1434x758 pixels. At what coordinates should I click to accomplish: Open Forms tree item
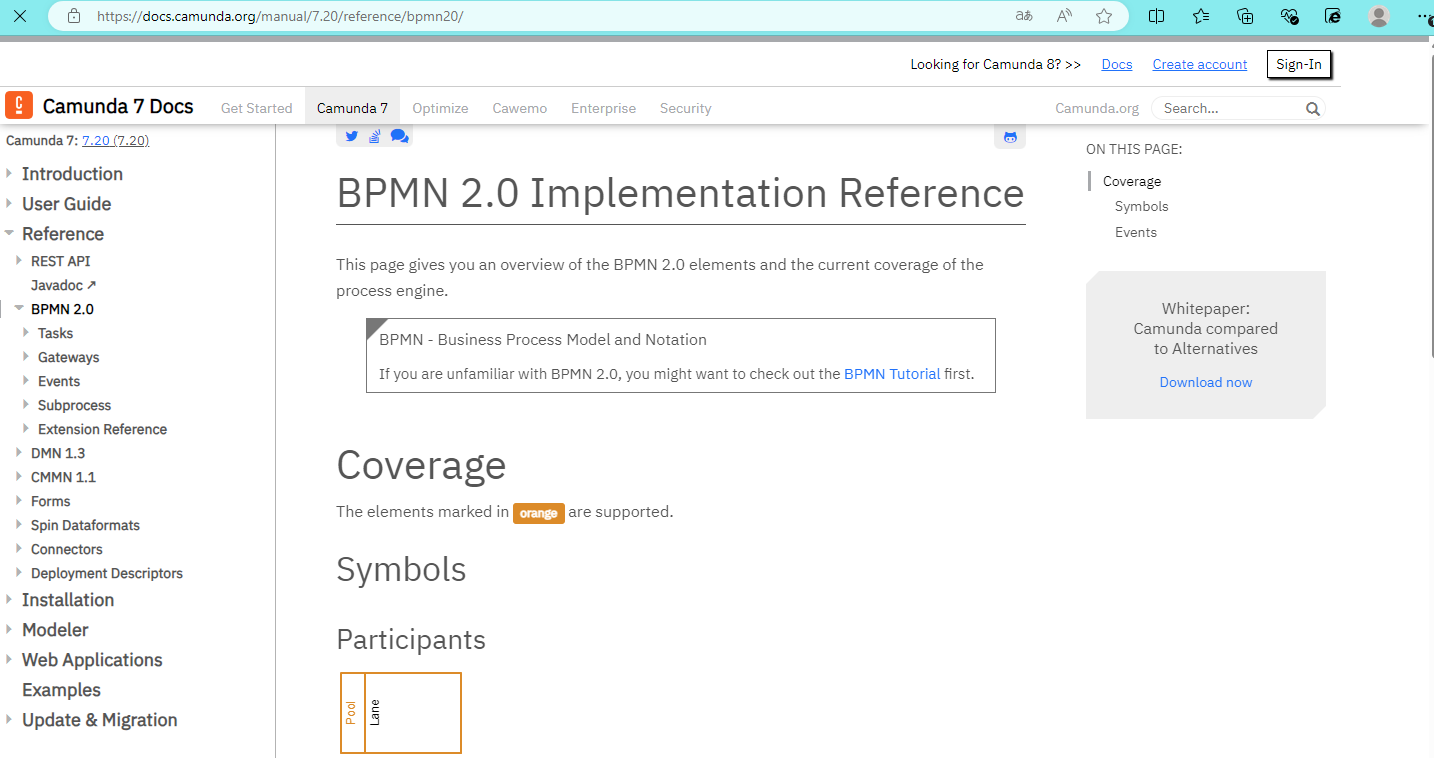pos(51,501)
